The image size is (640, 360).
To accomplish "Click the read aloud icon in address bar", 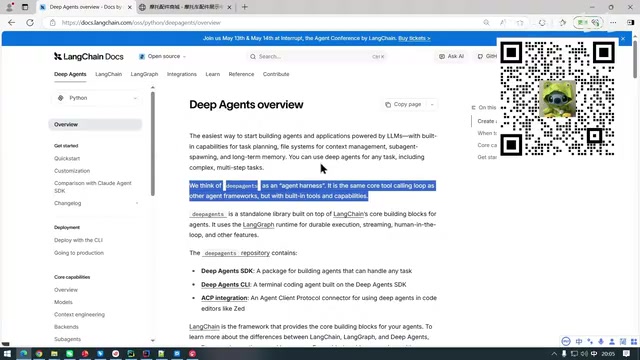I will click(503, 23).
